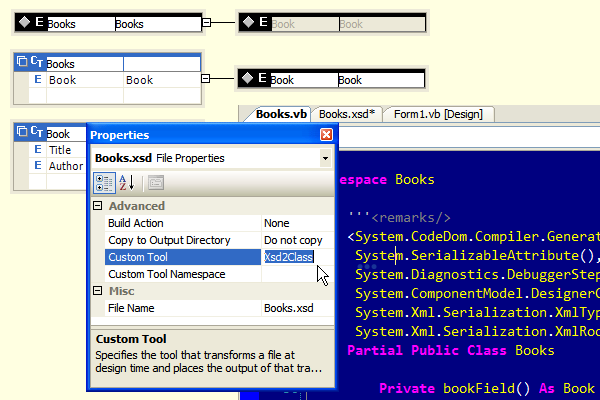Image resolution: width=600 pixels, height=400 pixels.
Task: Collapse the top Books element connector box
Action: coord(206,23)
